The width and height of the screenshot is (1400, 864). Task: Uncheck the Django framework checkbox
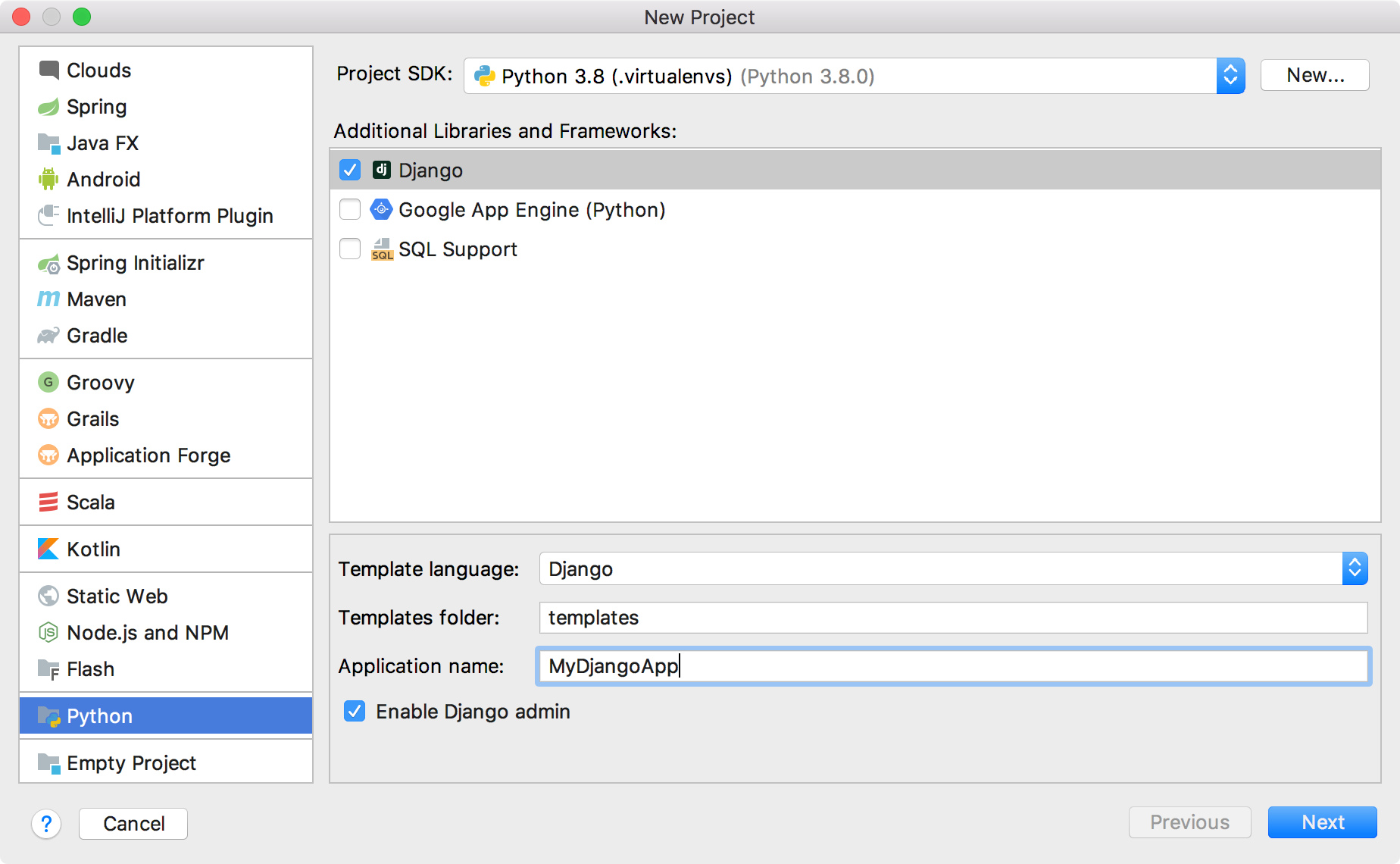[x=349, y=170]
